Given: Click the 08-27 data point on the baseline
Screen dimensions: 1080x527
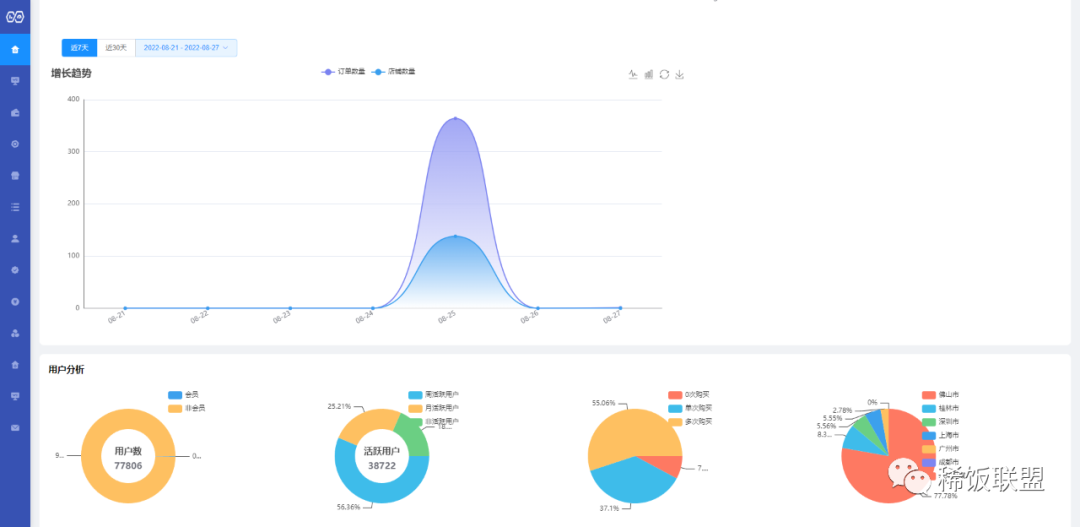Looking at the screenshot, I should click(x=620, y=308).
